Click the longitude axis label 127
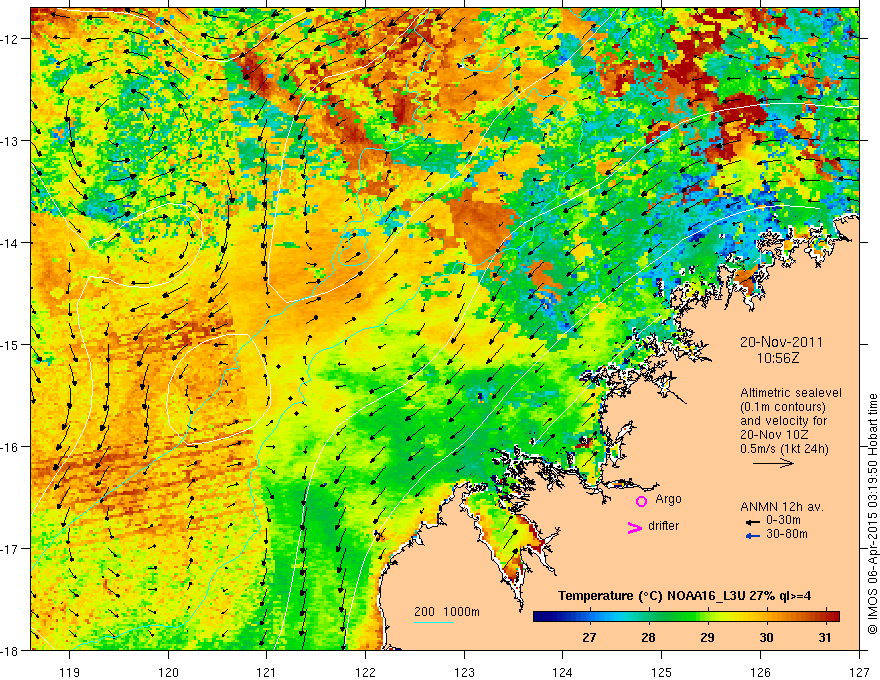Screen dimensions: 880x680 pos(859,672)
